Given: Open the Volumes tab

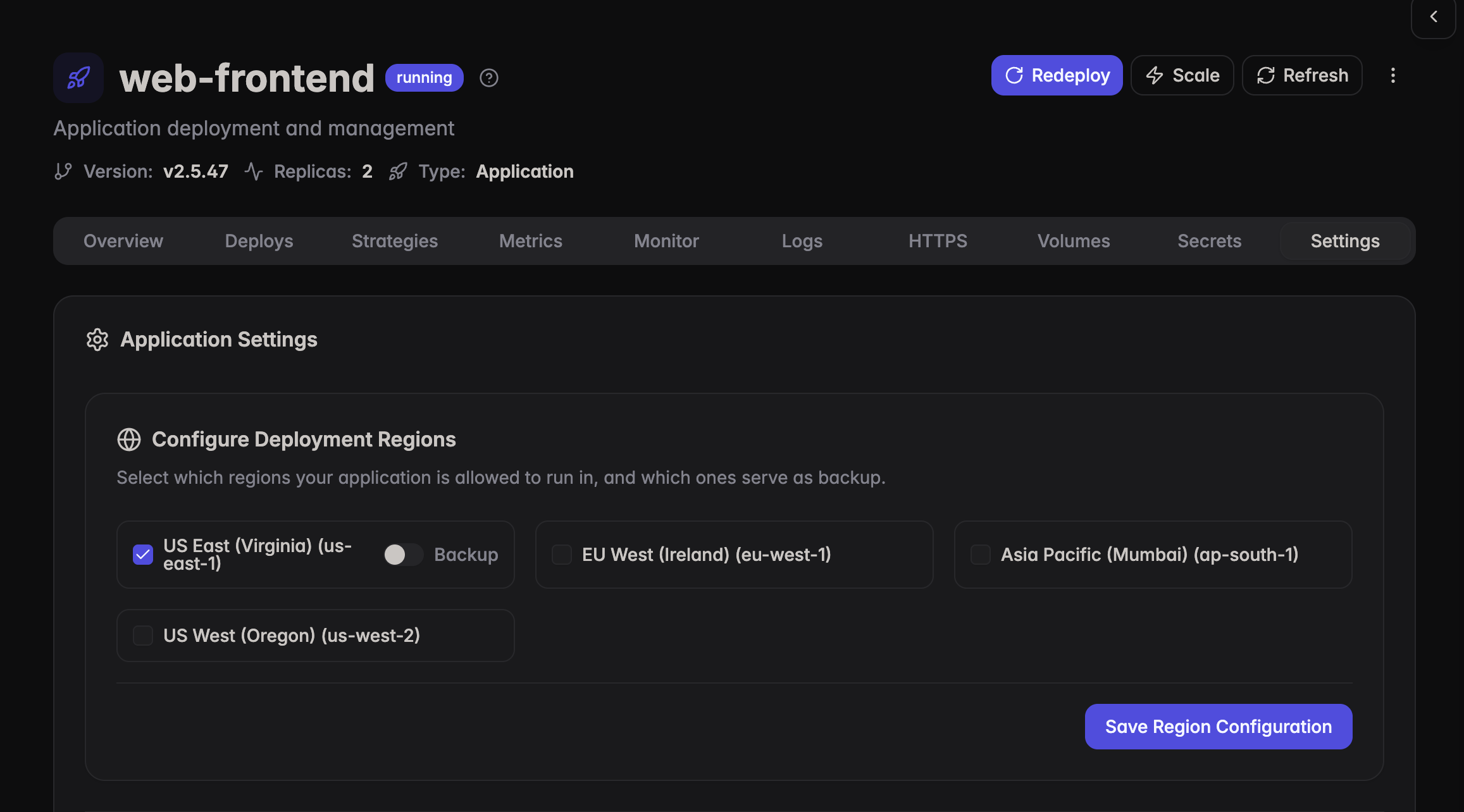Looking at the screenshot, I should (1074, 241).
